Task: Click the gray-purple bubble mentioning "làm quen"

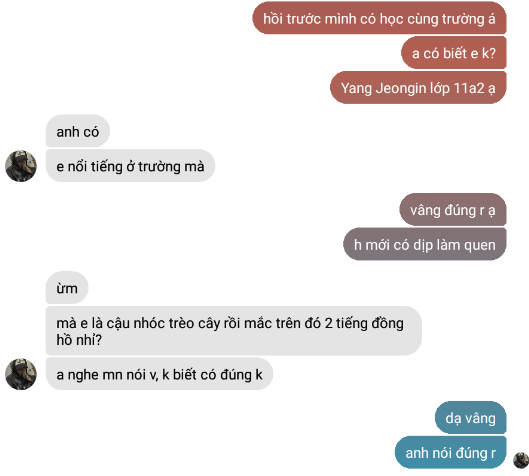Action: pos(425,245)
